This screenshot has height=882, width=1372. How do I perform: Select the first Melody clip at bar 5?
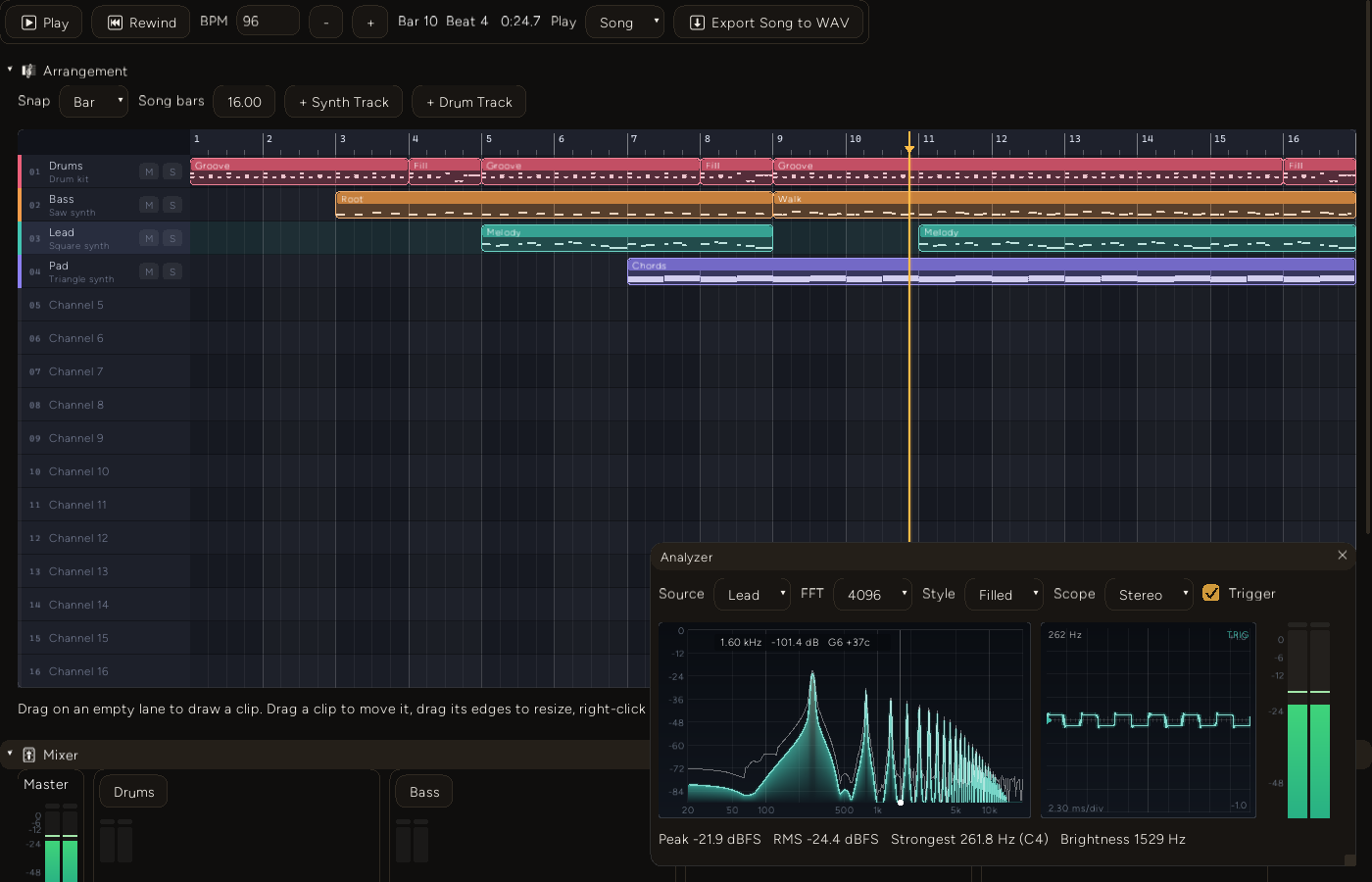coord(627,238)
